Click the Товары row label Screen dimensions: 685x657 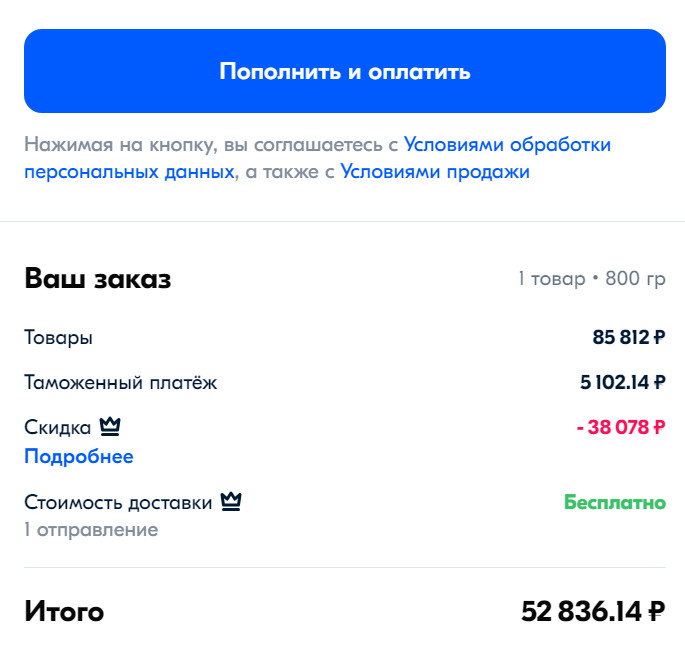59,338
